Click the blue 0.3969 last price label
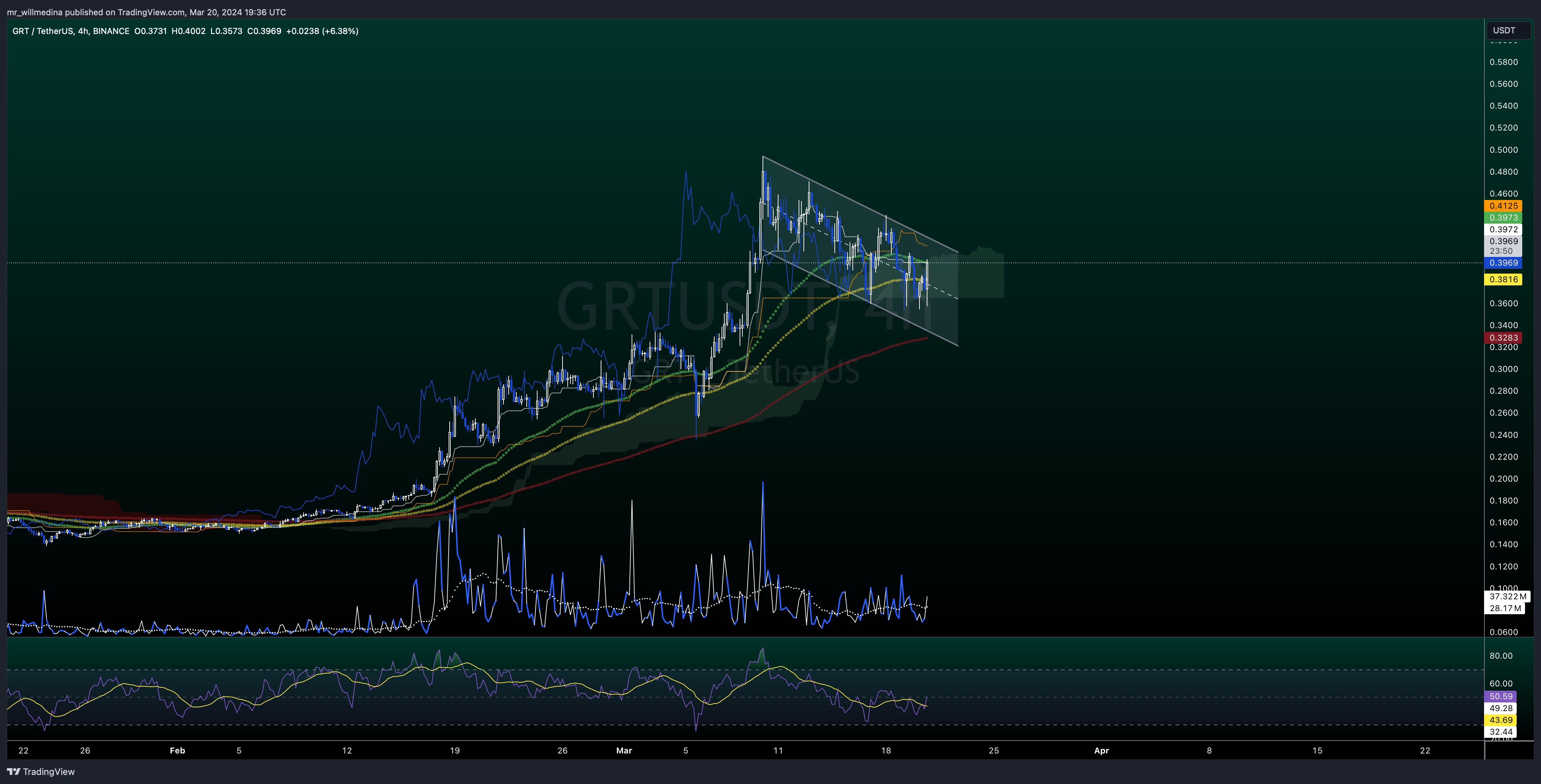The width and height of the screenshot is (1541, 784). tap(1503, 263)
